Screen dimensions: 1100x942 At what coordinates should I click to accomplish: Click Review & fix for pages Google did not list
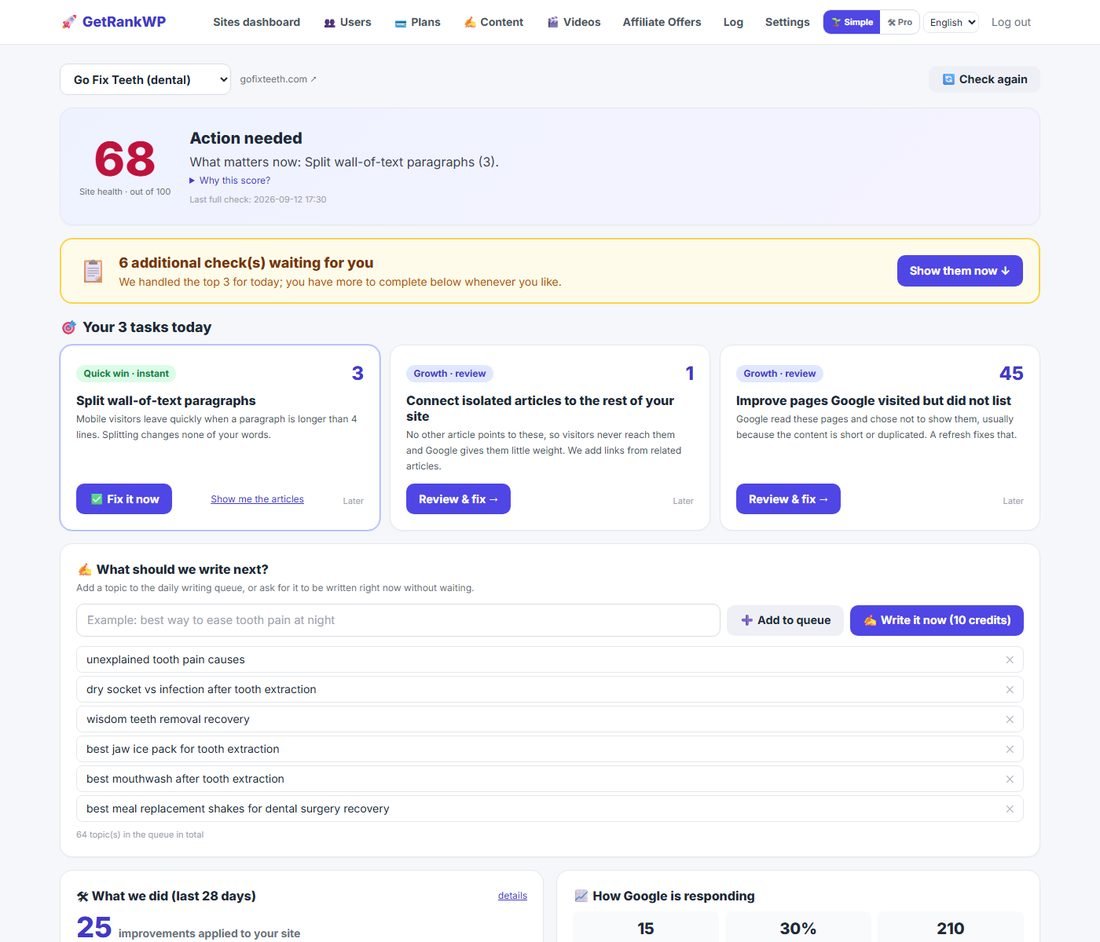(x=788, y=499)
